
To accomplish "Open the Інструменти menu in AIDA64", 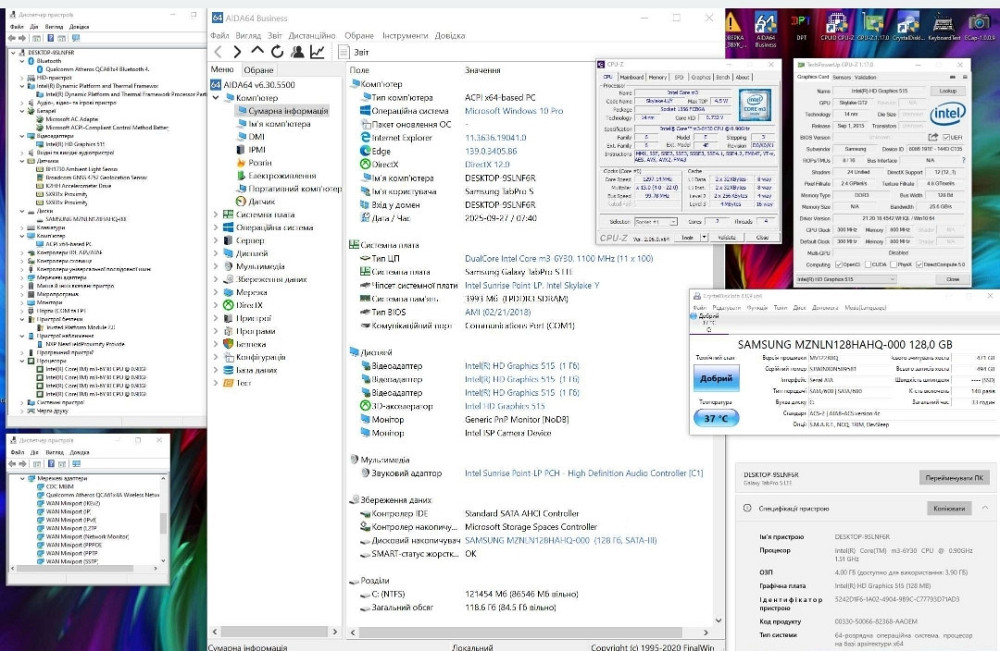I will (x=403, y=36).
